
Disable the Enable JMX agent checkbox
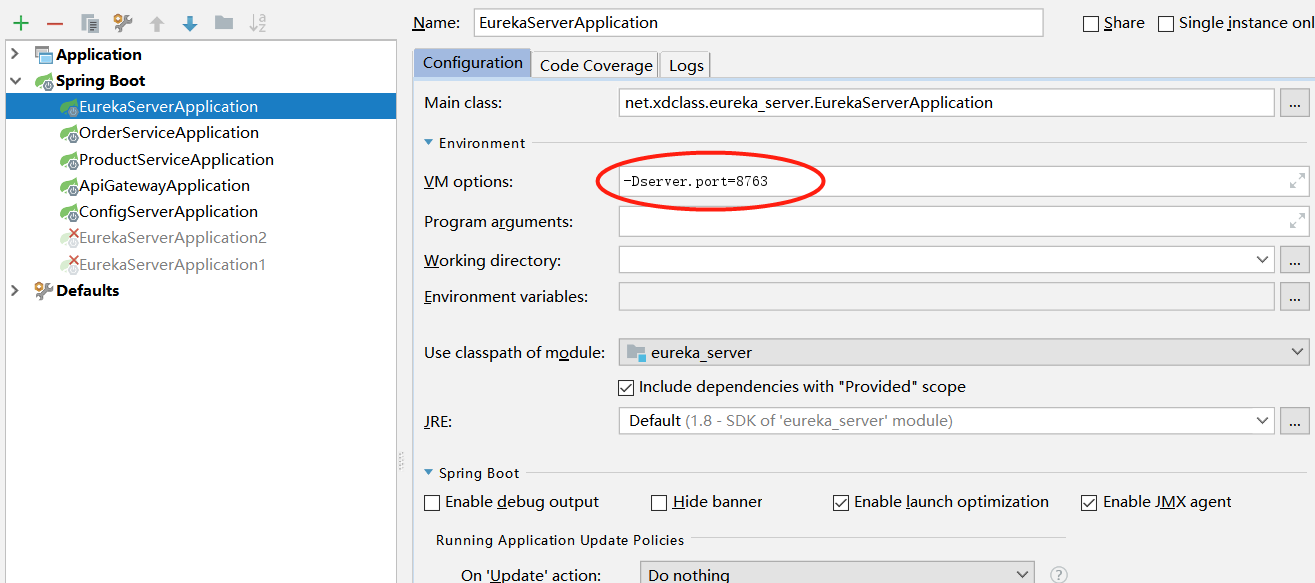(1089, 502)
